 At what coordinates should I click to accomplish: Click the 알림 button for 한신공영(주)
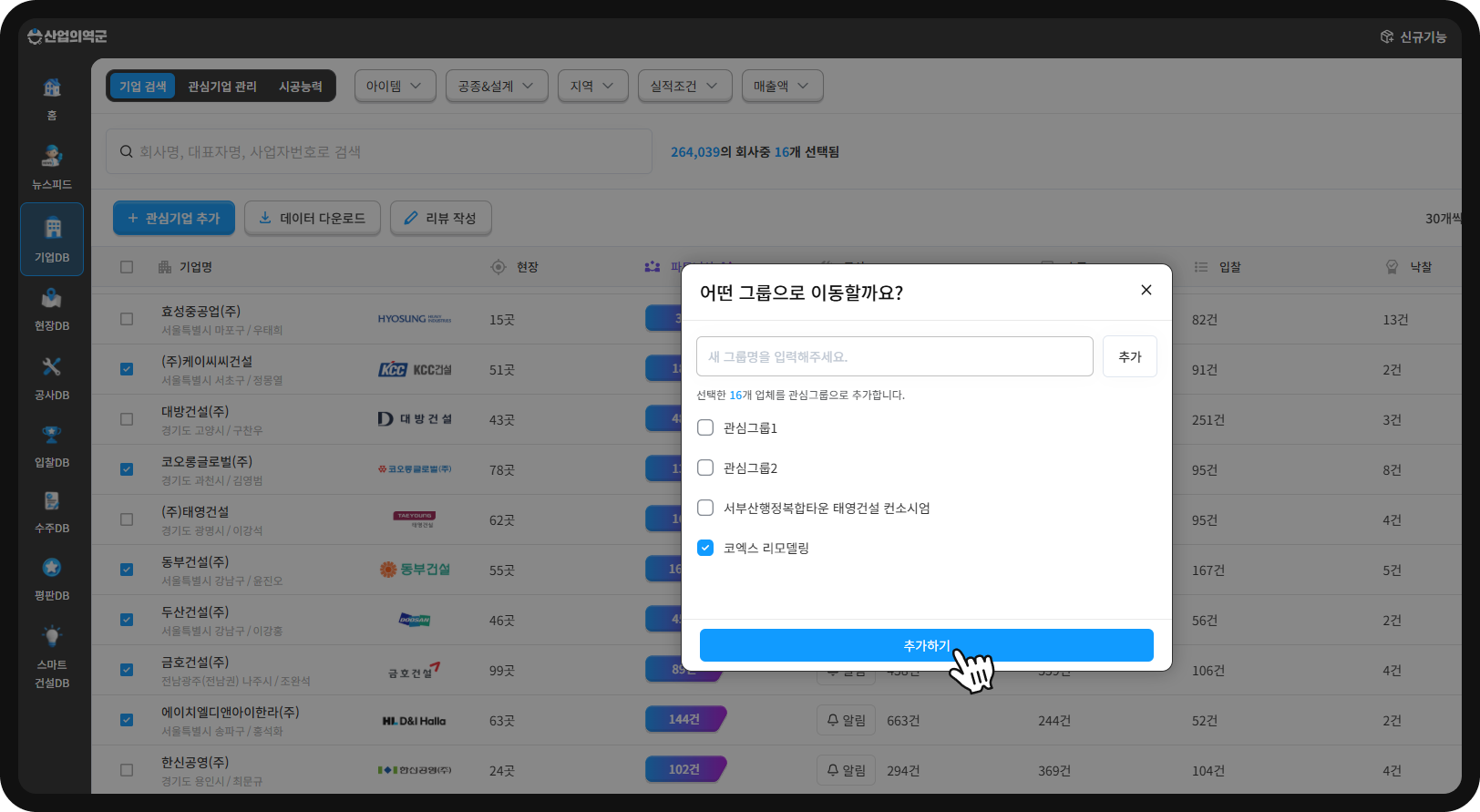[847, 770]
